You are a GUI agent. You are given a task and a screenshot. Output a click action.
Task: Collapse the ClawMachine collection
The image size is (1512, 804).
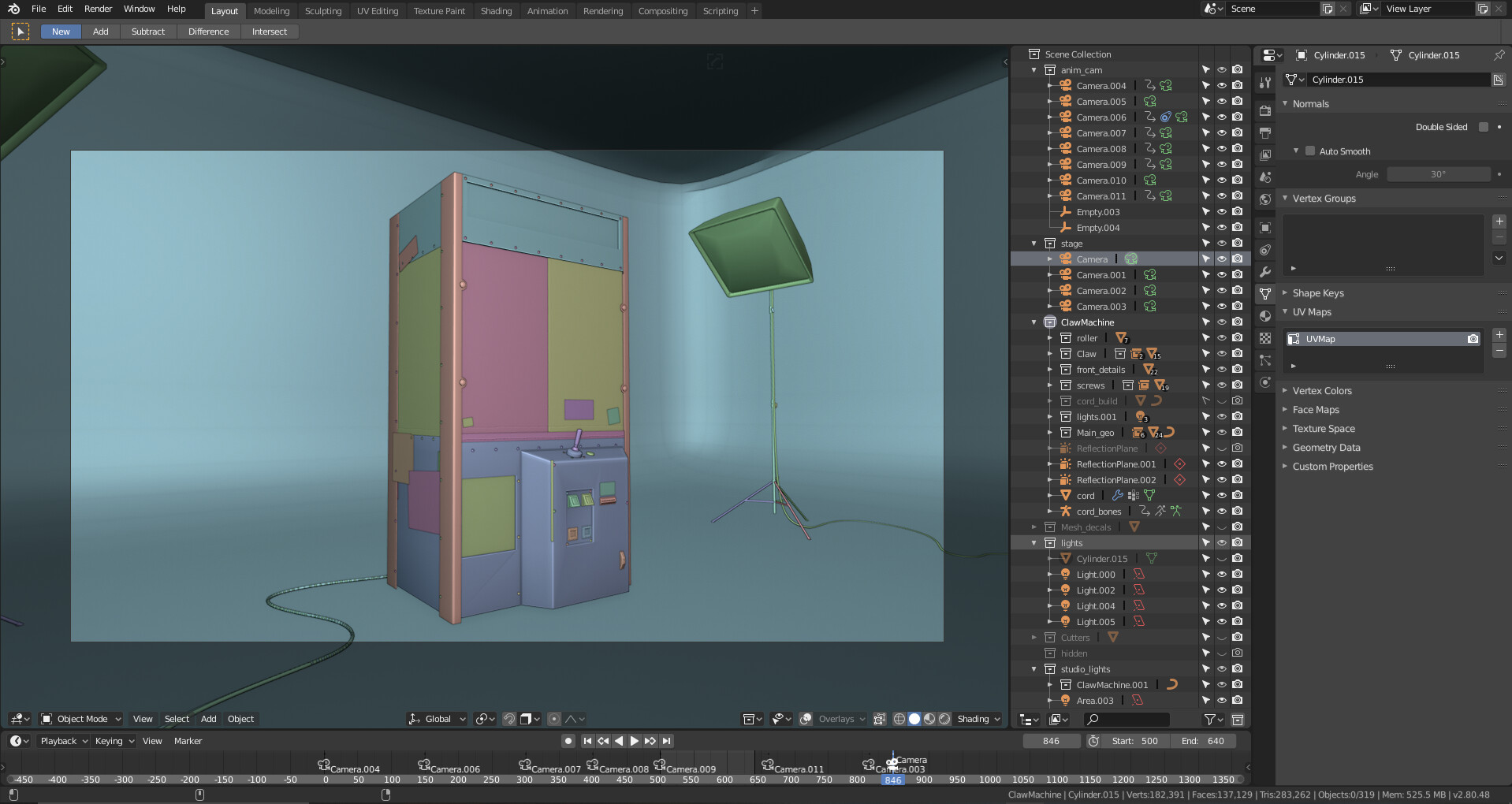[1034, 322]
